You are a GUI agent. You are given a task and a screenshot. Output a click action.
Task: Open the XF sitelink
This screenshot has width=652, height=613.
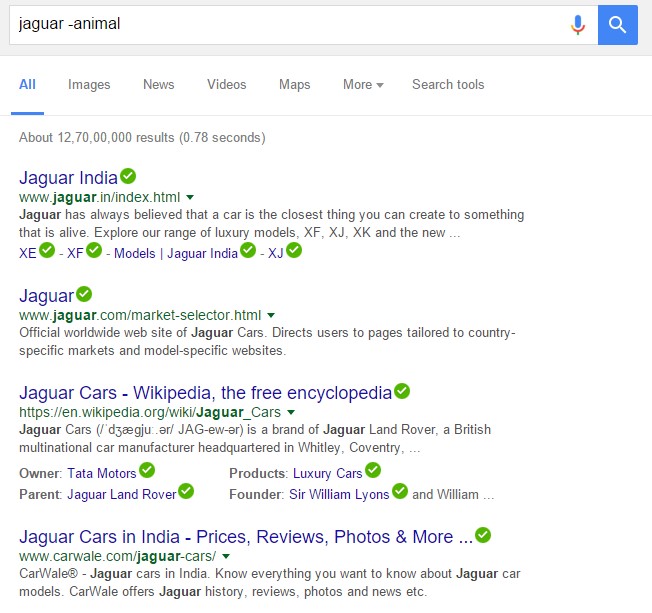pos(75,253)
